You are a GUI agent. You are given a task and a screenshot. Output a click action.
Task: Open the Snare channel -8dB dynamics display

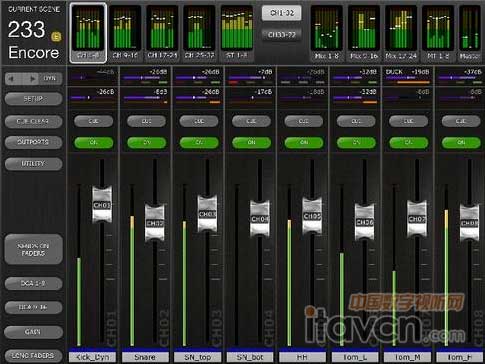pos(146,97)
